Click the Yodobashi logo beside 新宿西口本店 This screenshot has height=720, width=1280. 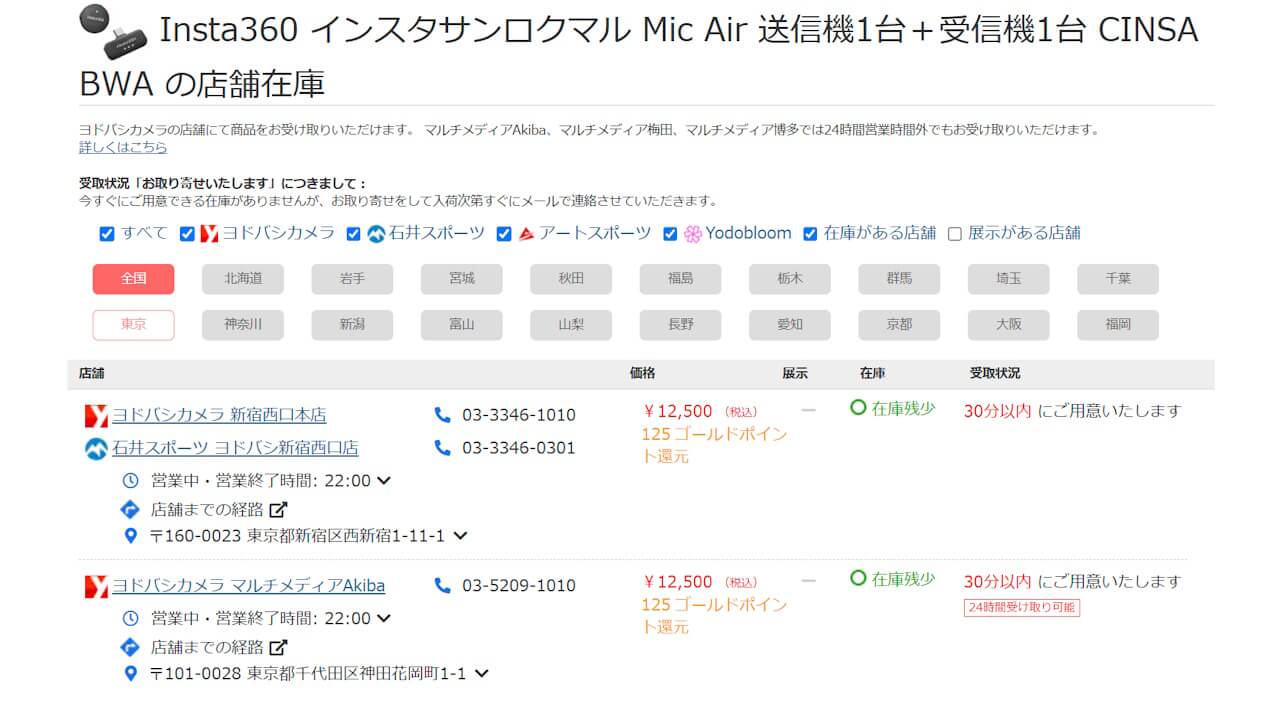coord(96,416)
